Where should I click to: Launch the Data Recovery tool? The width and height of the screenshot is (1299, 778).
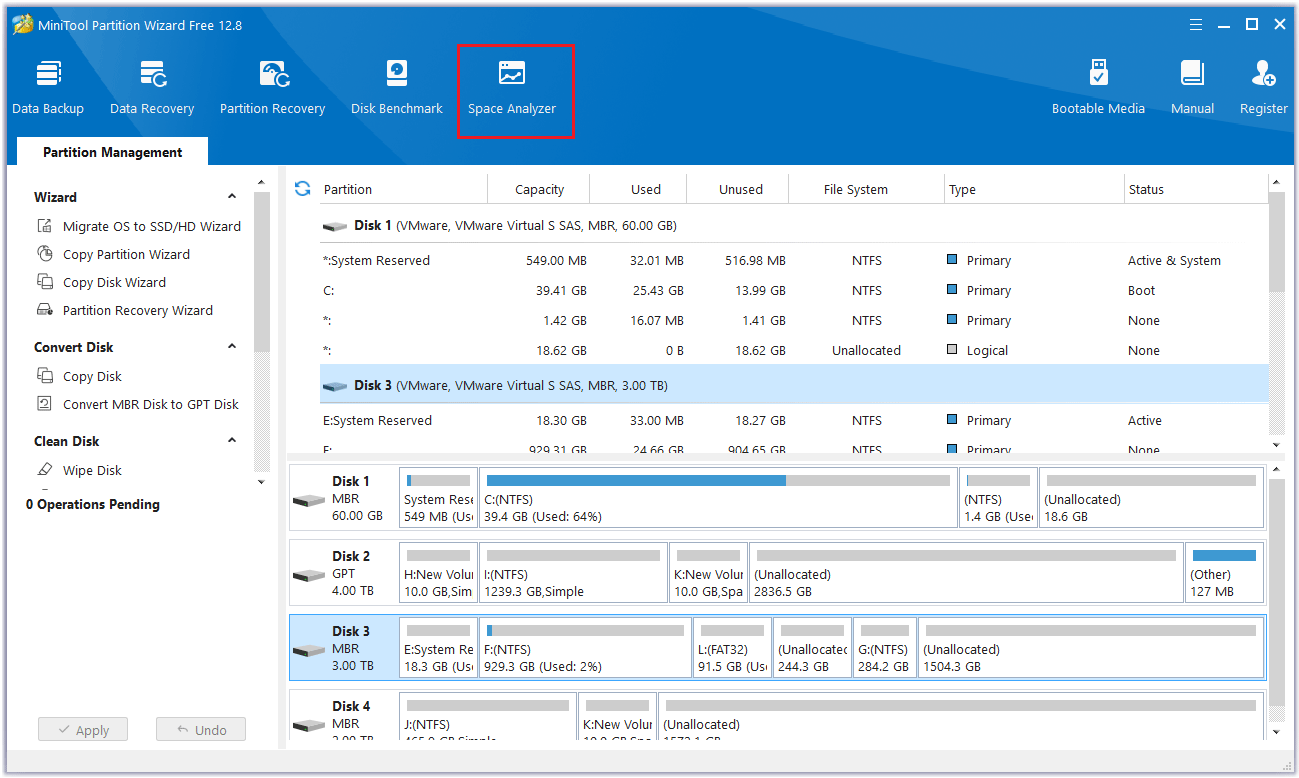coord(152,88)
